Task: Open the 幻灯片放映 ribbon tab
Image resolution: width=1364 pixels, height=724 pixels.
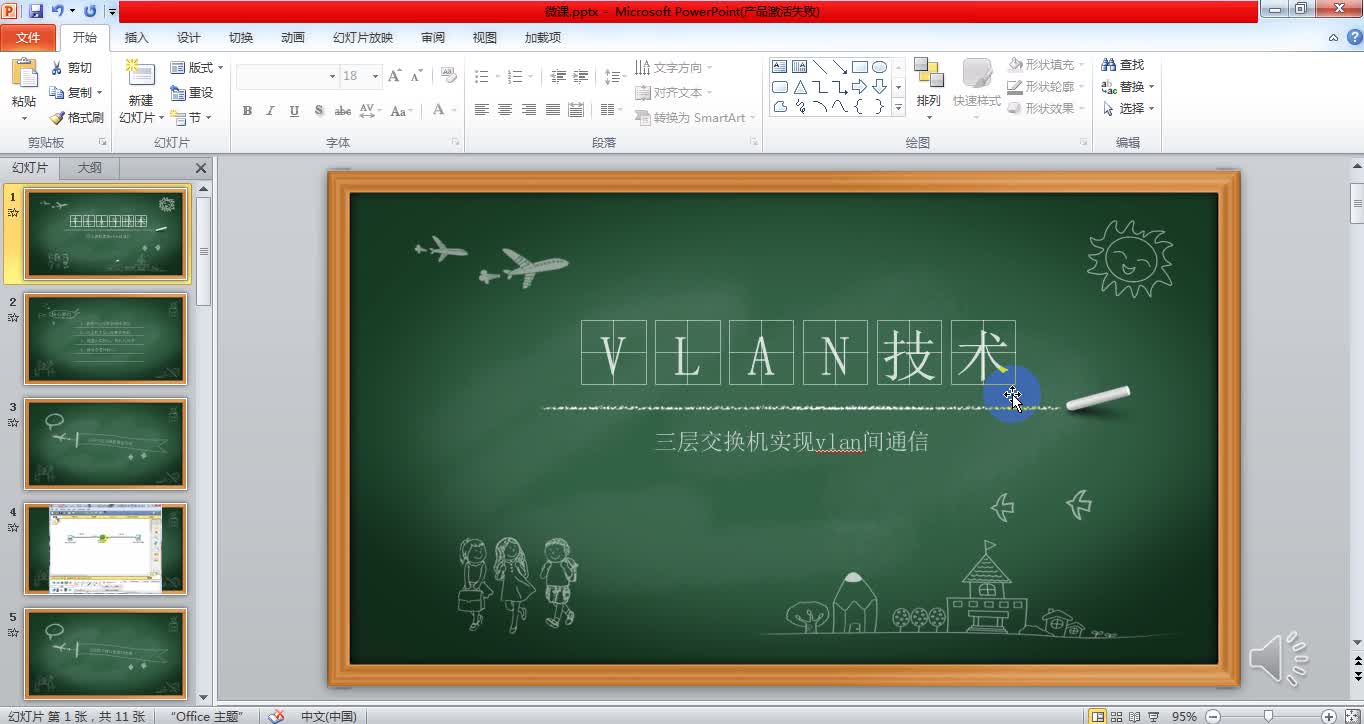Action: click(x=362, y=37)
